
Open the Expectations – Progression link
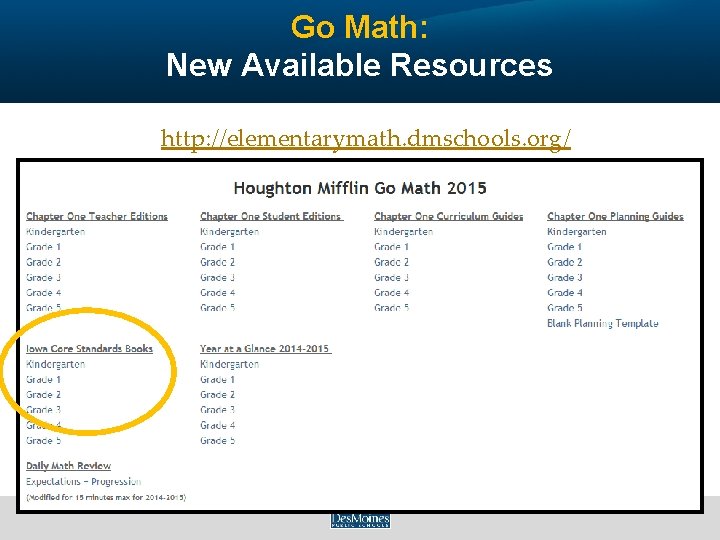(84, 481)
